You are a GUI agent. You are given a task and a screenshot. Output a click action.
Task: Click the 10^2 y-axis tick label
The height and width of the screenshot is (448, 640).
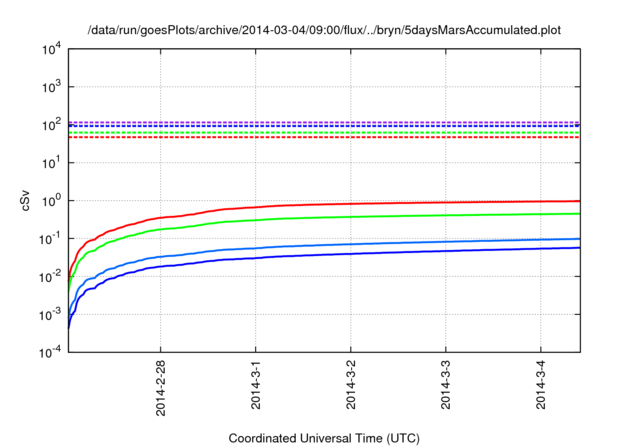(x=51, y=124)
